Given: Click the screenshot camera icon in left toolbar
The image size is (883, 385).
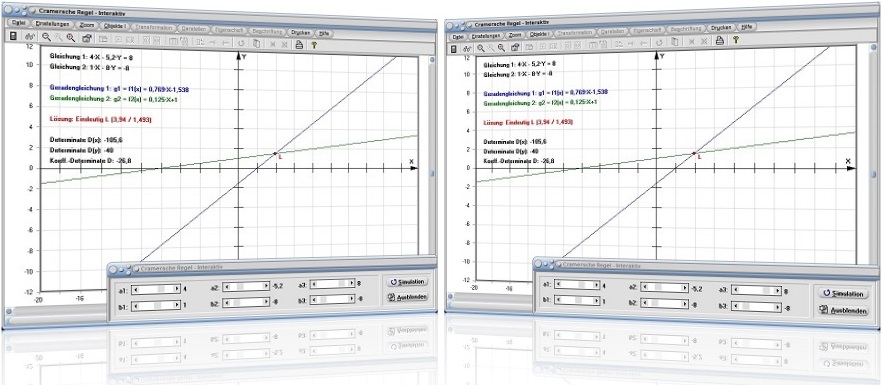Looking at the screenshot, I should (x=87, y=39).
